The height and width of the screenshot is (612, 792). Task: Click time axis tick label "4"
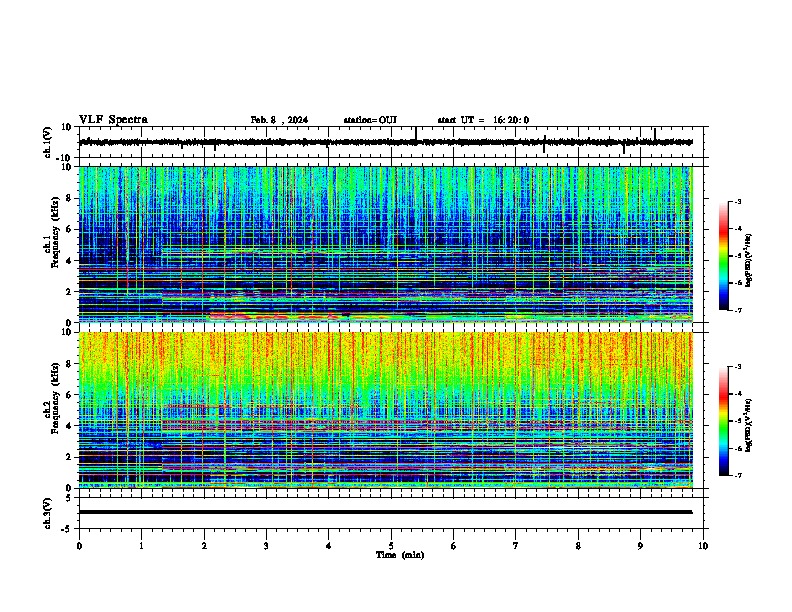(x=329, y=546)
